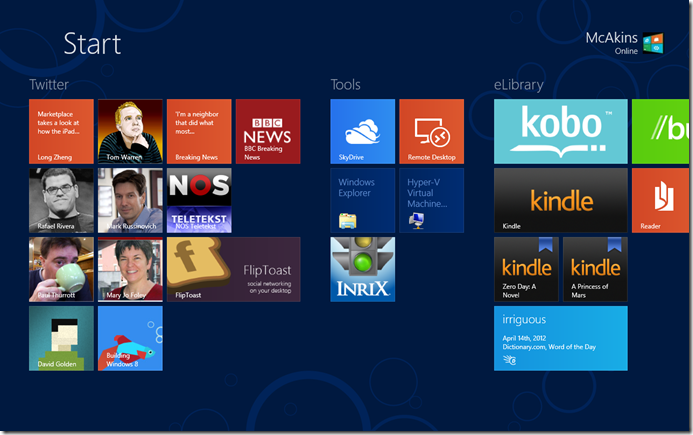The image size is (693, 435).
Task: Open the Reader app tile
Action: [660, 200]
